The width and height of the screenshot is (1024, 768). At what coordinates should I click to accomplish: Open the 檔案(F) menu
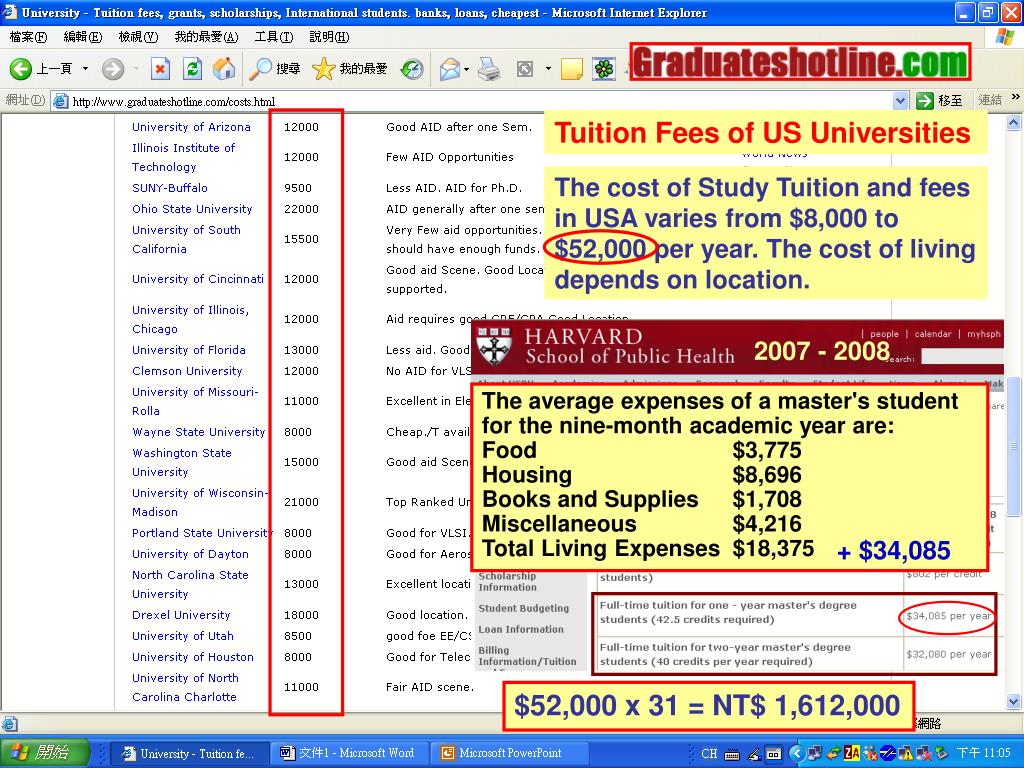pos(28,37)
